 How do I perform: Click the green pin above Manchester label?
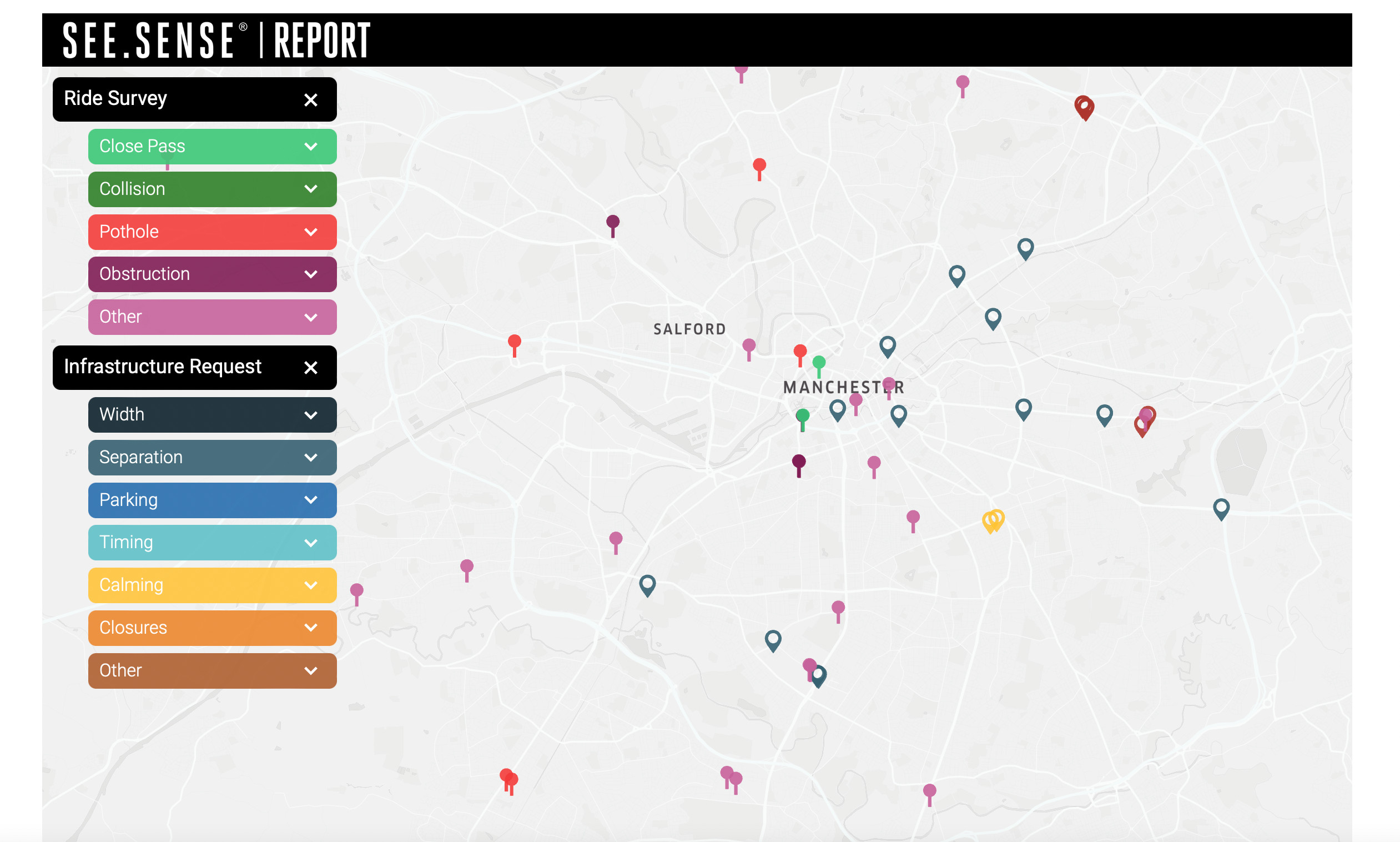pyautogui.click(x=818, y=363)
